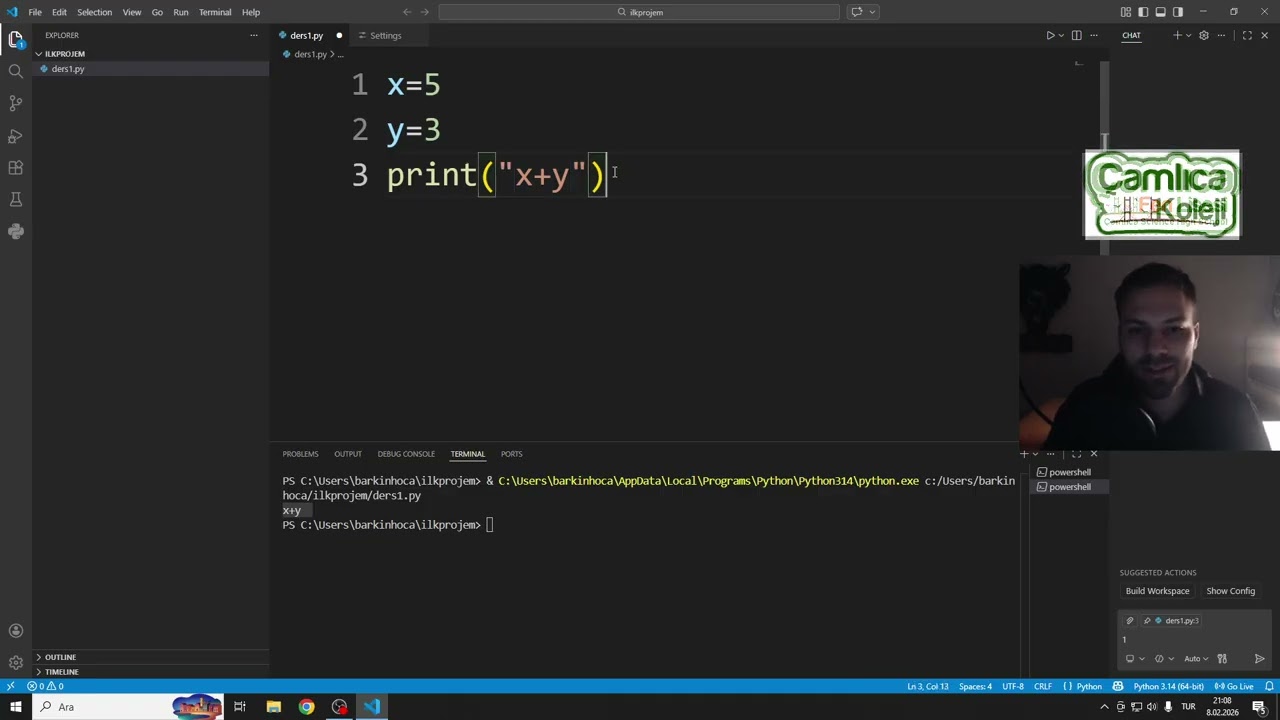The image size is (1280, 720).
Task: Open the File menu
Action: (35, 12)
